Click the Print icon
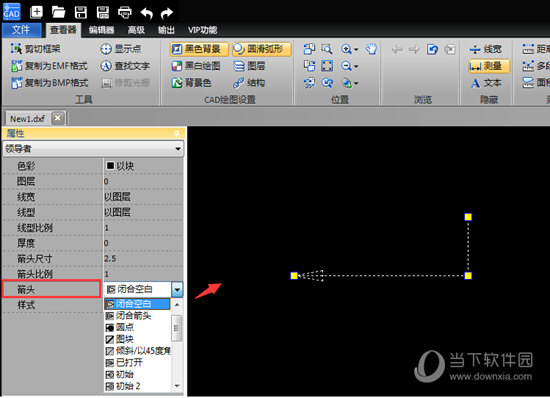 click(125, 13)
